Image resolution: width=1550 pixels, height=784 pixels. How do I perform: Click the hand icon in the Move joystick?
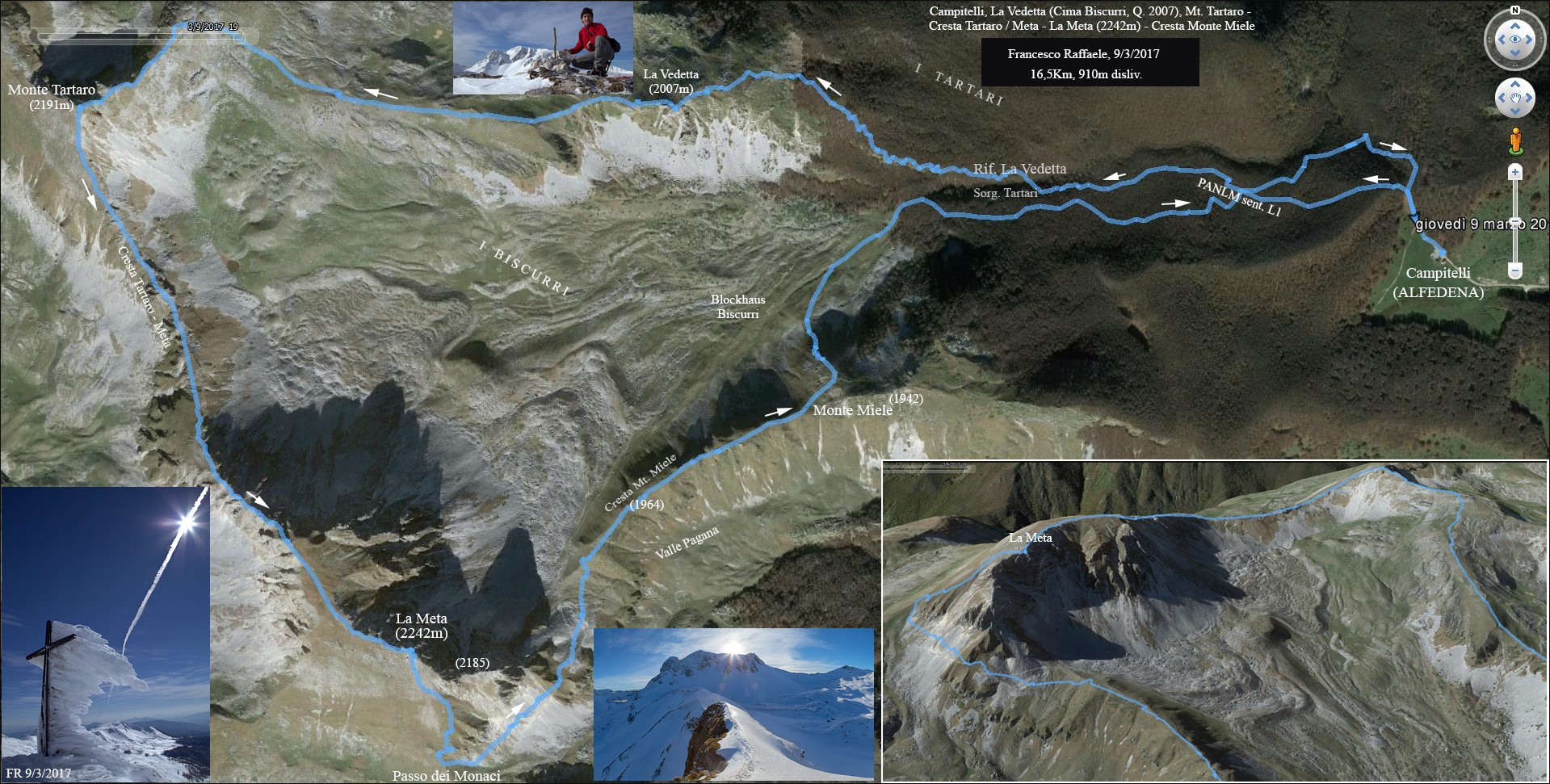coord(1515,98)
